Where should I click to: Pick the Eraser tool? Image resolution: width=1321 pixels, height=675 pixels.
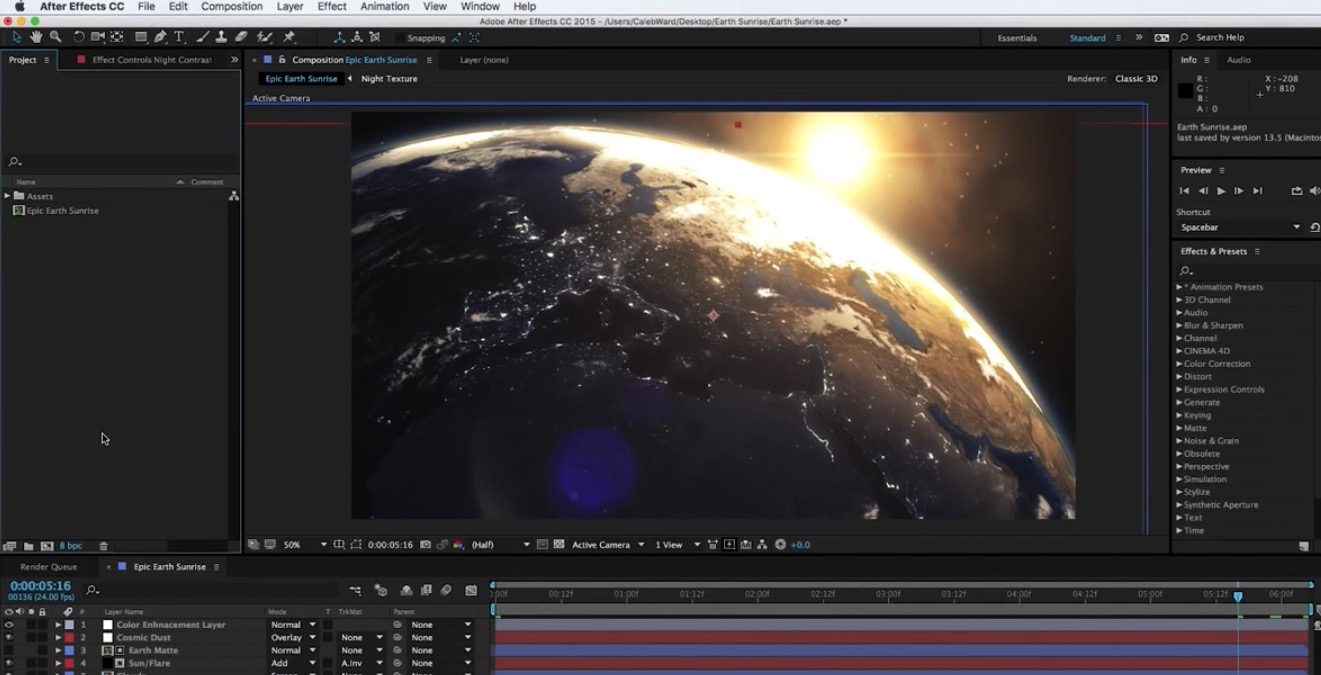pos(241,37)
